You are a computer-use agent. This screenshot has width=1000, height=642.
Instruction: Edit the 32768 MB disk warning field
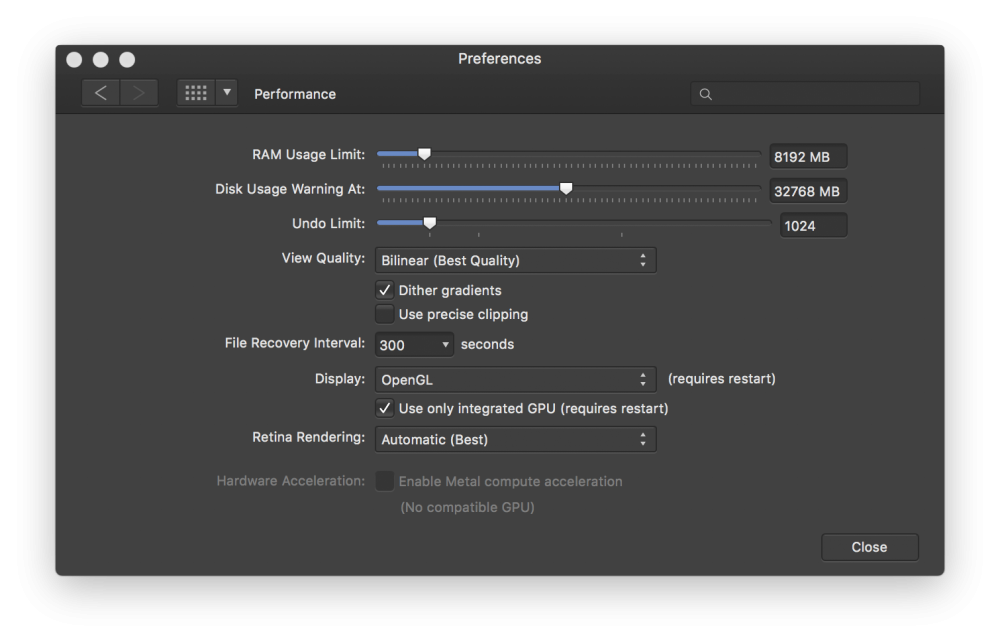pos(808,191)
